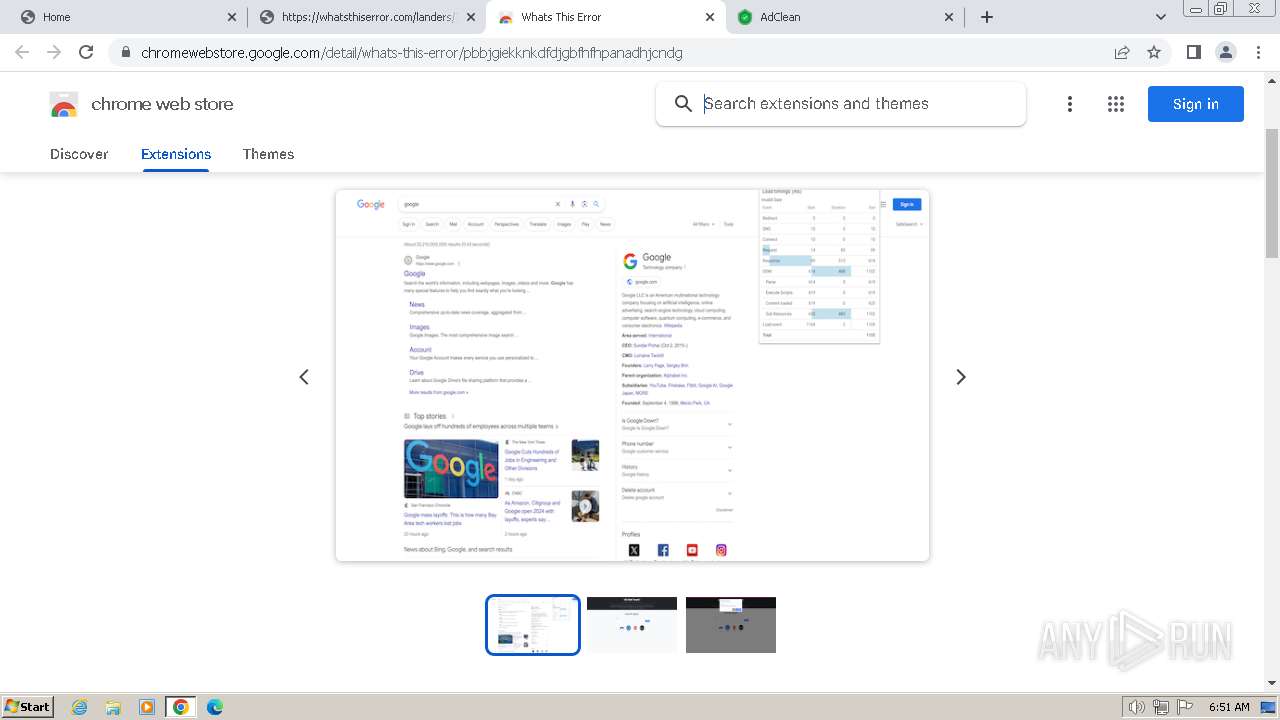Open the browser side panel
The image size is (1280, 720).
[1193, 52]
